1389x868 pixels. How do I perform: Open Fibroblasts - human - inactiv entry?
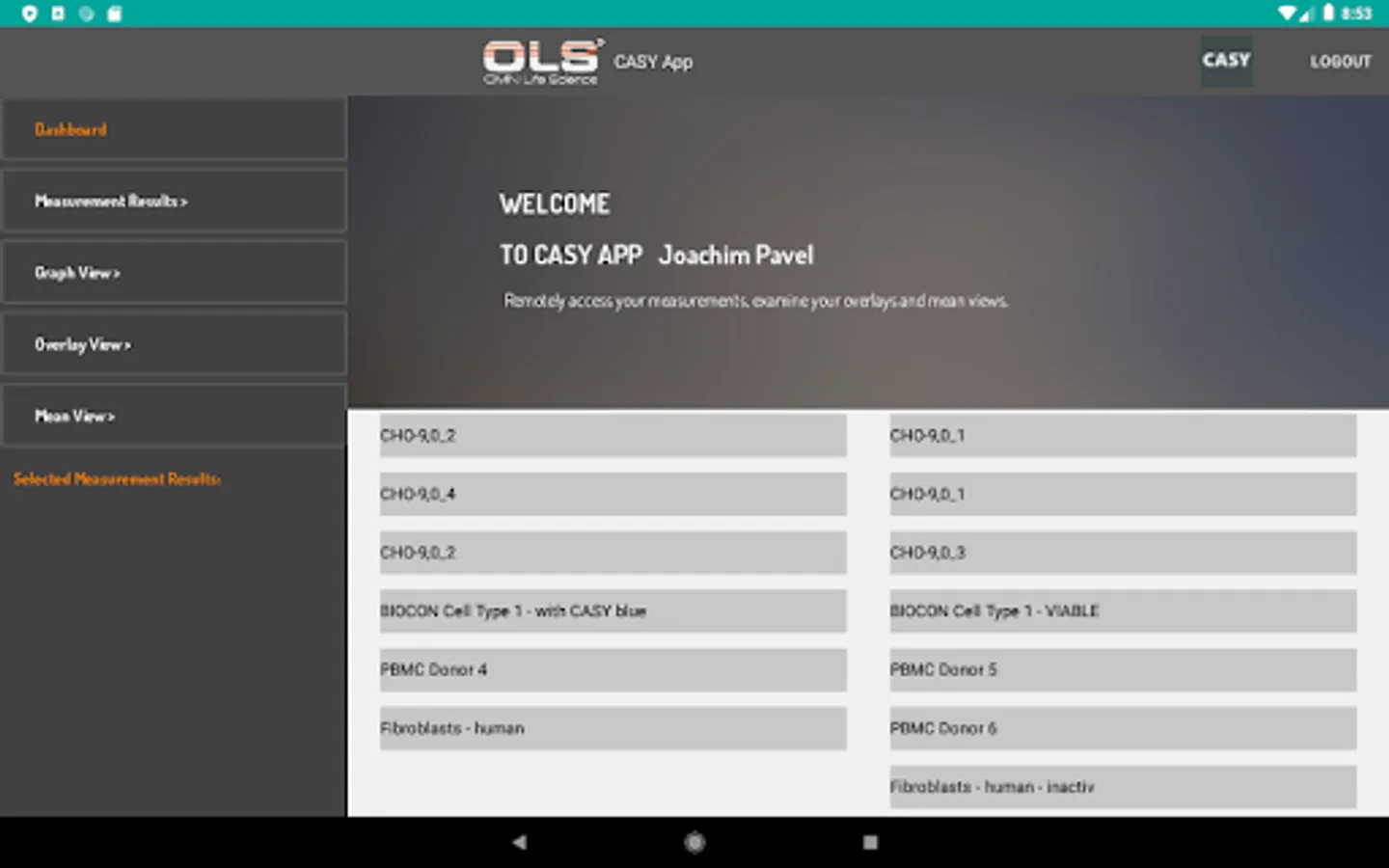tap(1123, 787)
